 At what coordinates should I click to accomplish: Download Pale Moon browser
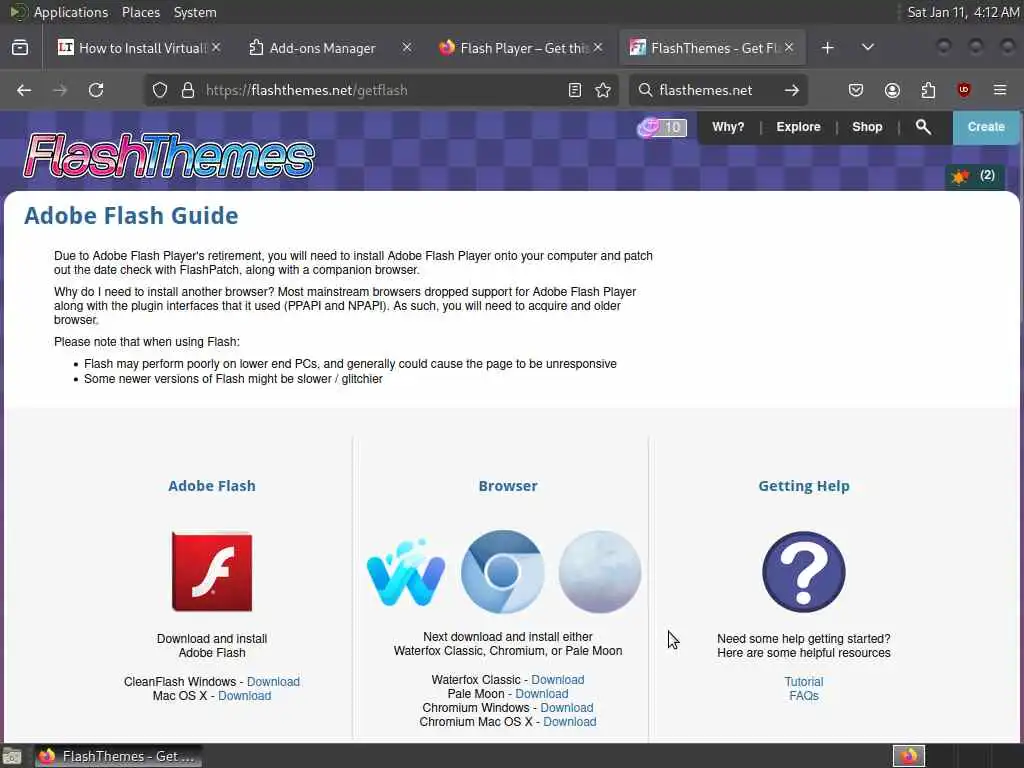click(541, 694)
